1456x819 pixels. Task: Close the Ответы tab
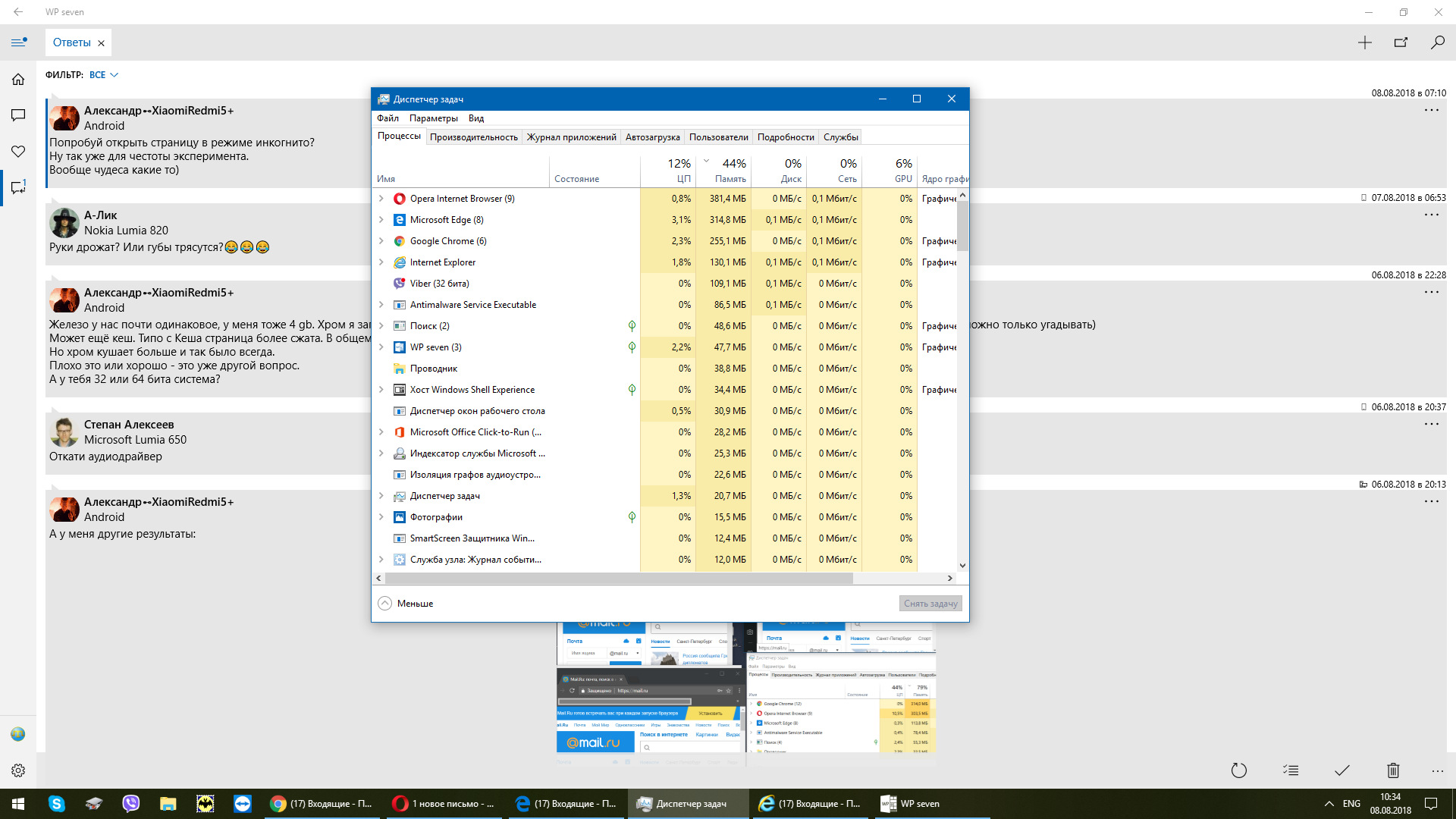pos(101,43)
